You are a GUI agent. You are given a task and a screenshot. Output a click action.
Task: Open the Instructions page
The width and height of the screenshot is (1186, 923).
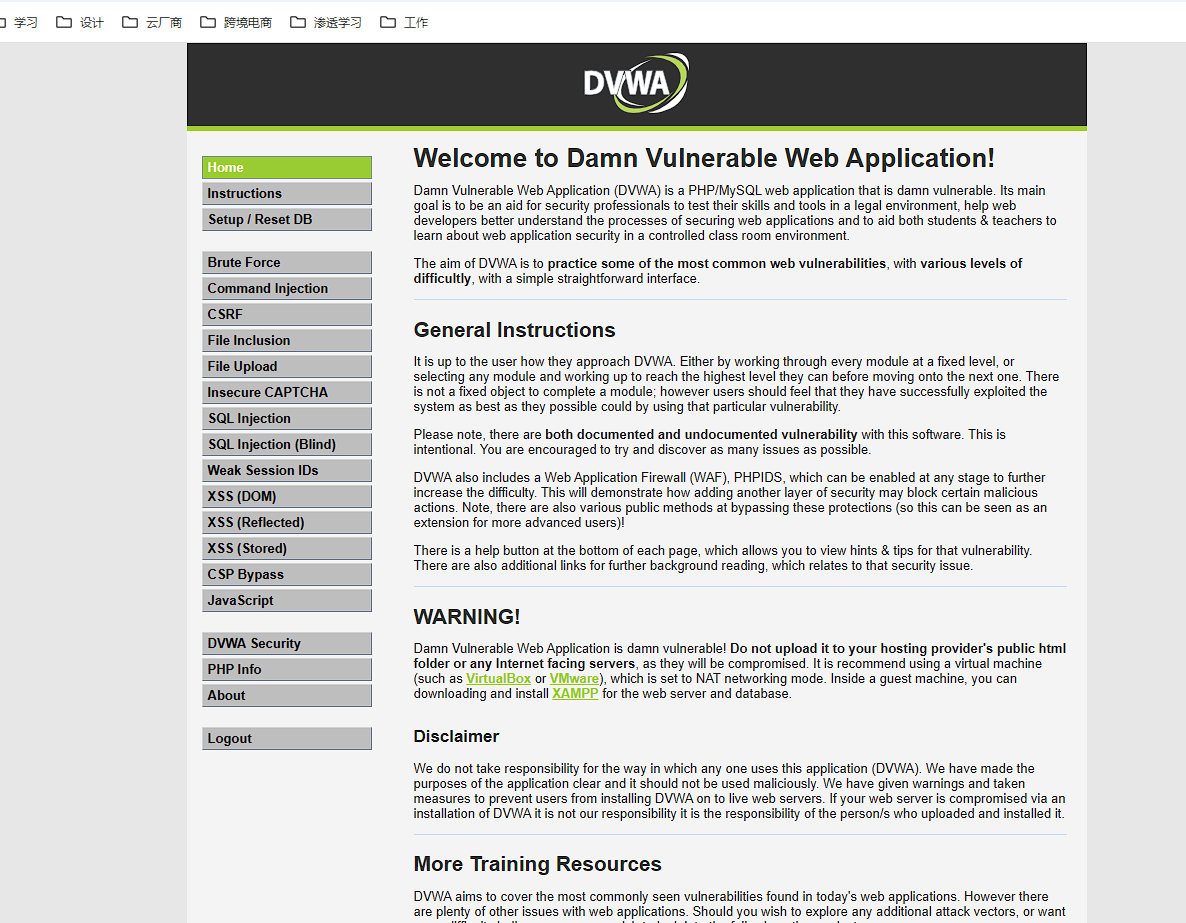click(286, 194)
